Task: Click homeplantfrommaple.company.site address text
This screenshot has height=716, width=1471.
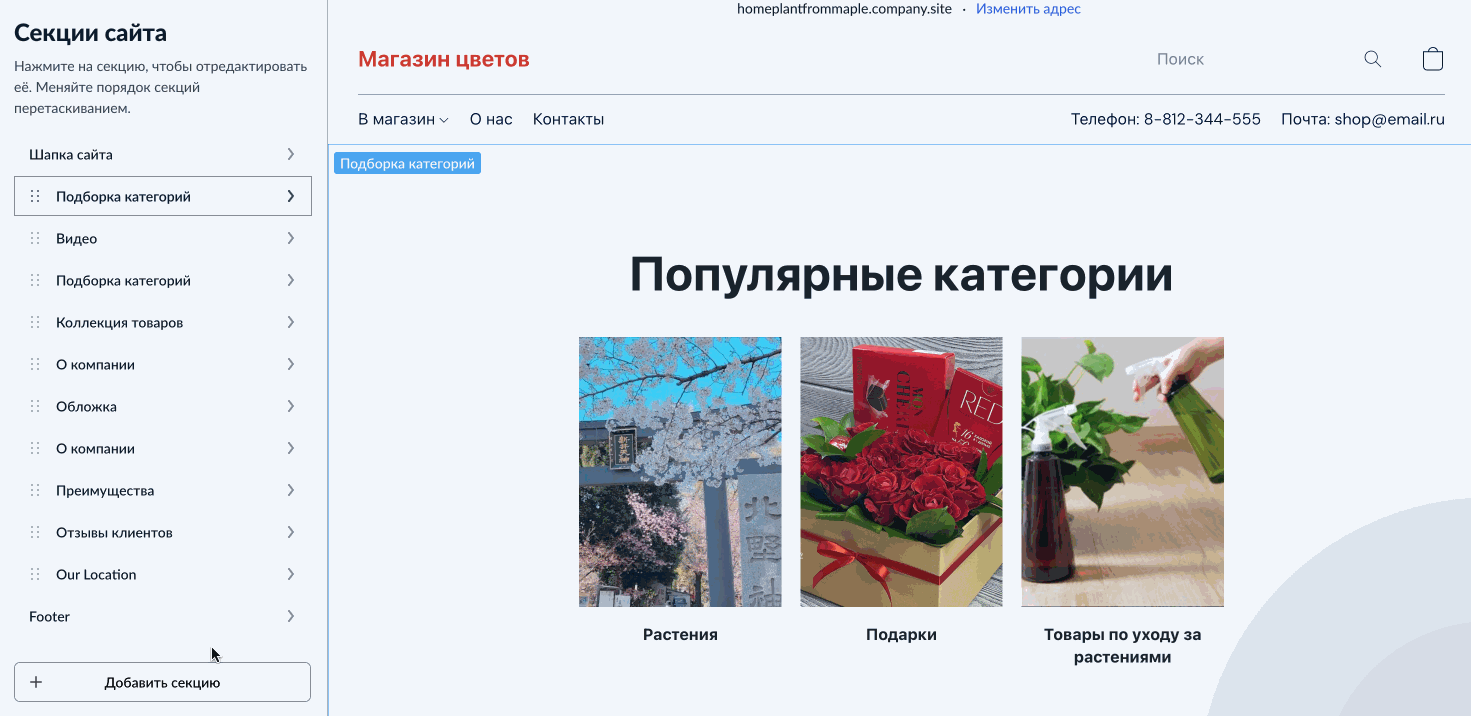Action: pyautogui.click(x=844, y=9)
